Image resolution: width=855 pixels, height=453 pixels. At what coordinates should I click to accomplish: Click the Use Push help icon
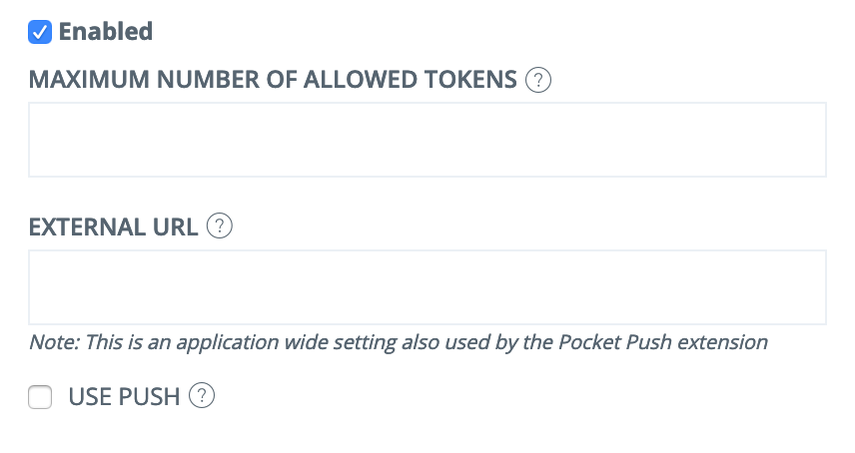click(202, 397)
